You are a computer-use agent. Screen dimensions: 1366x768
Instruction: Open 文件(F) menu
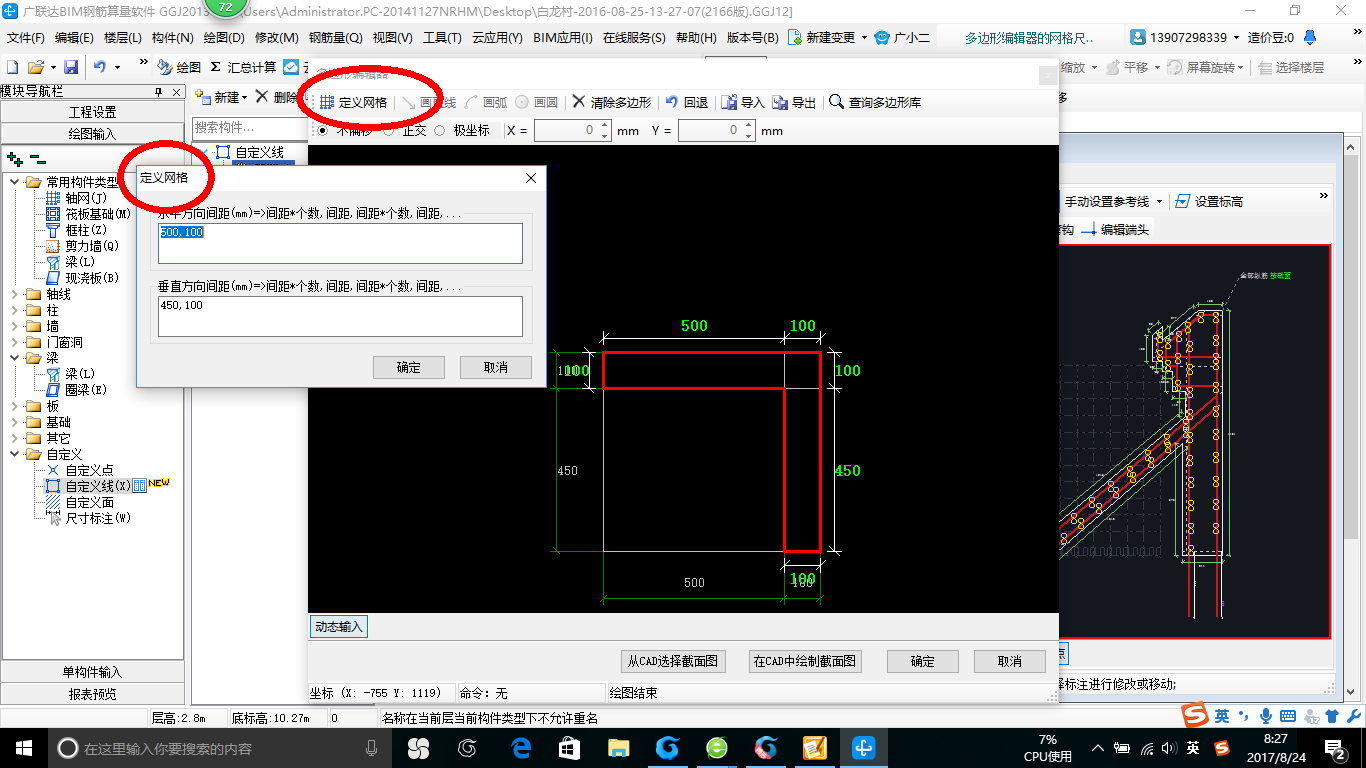[26, 37]
